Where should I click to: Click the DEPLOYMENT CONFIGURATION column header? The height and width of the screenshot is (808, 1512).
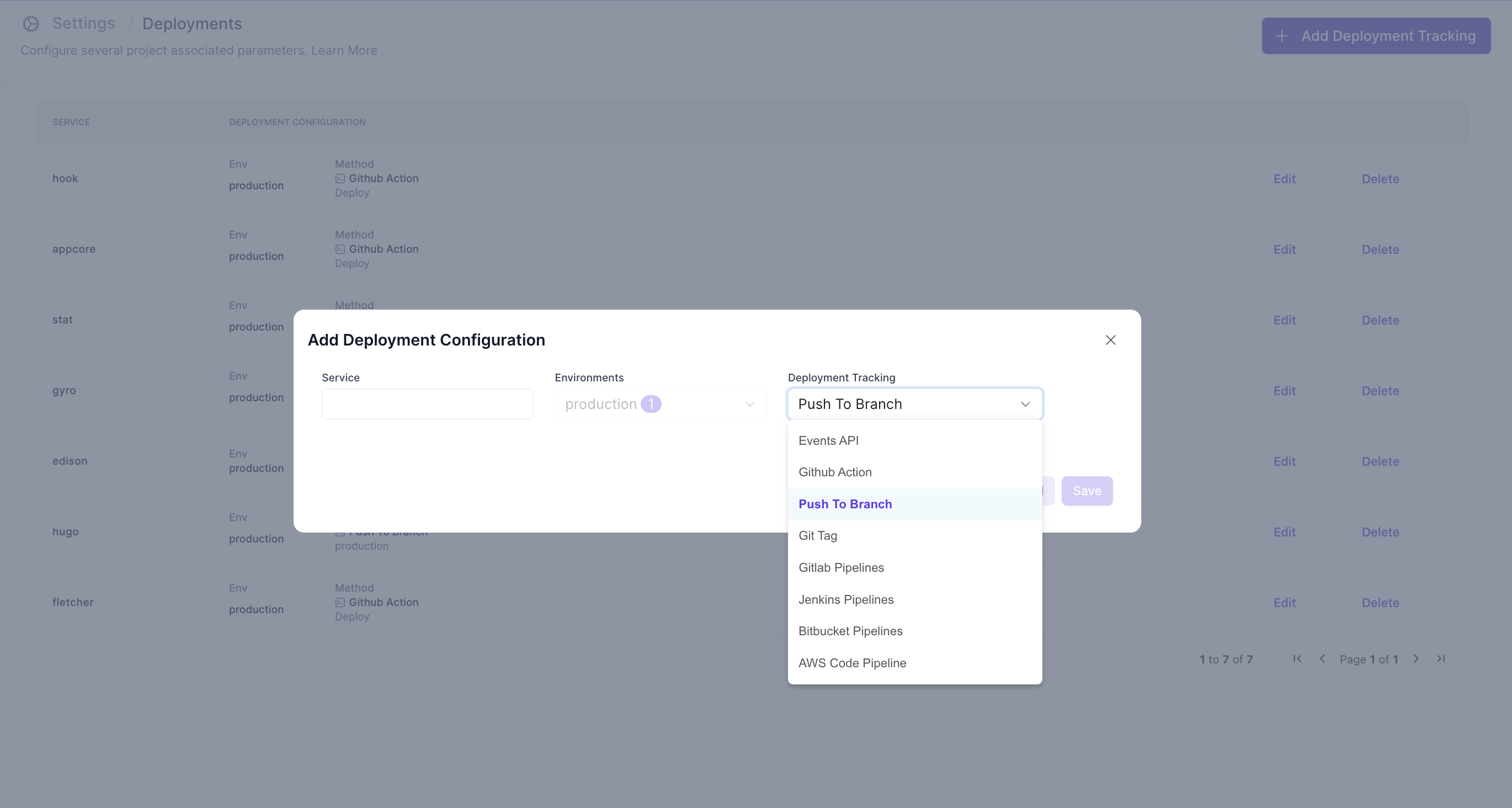click(x=297, y=122)
